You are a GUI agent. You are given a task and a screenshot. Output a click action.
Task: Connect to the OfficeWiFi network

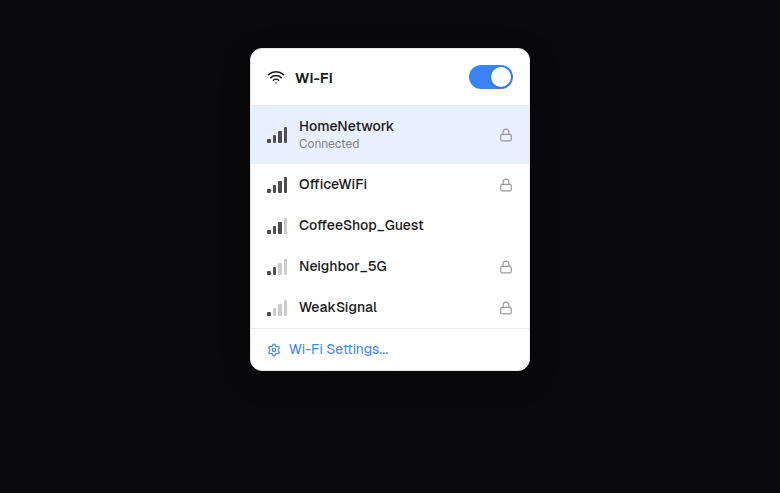coord(390,185)
